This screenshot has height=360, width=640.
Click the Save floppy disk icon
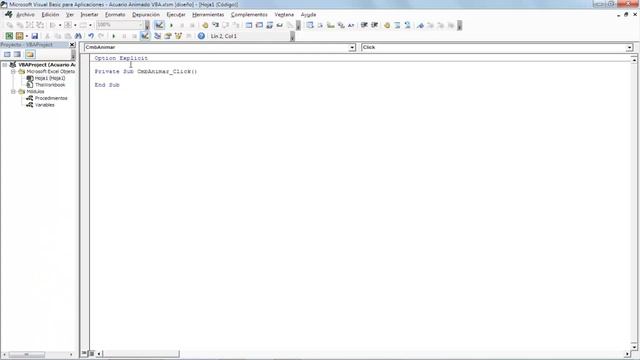[x=35, y=36]
